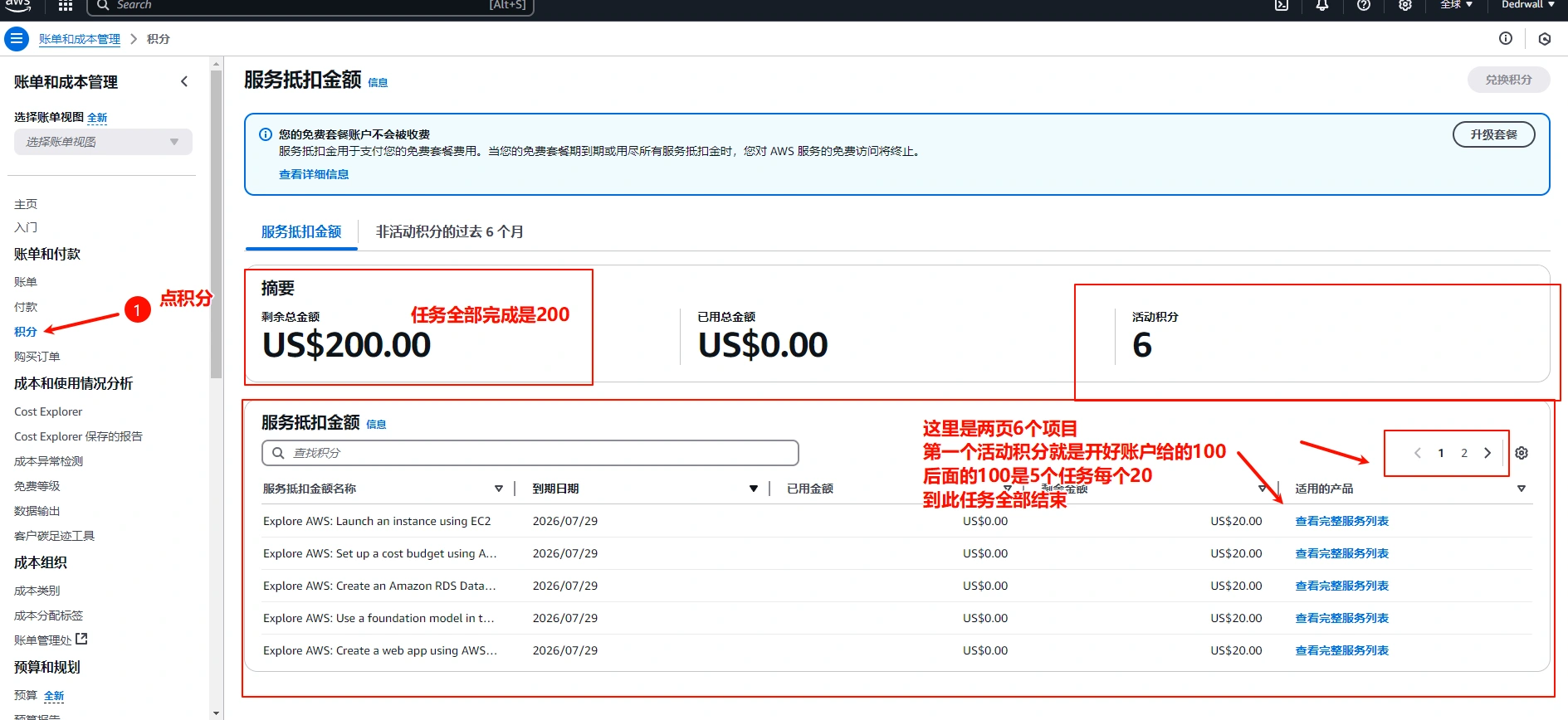Collapse the billing sidebar panel
1568x720 pixels.
(184, 81)
